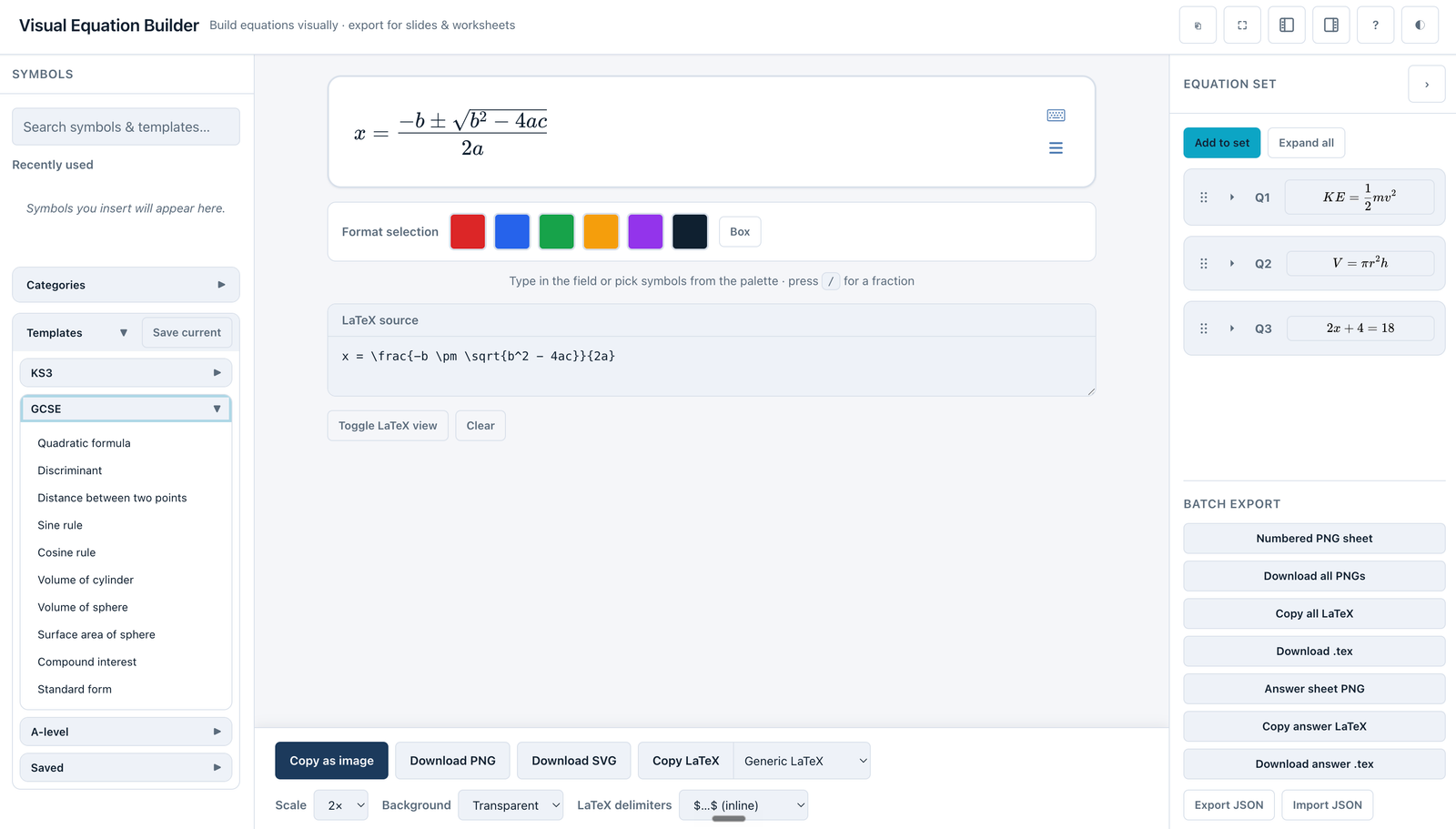Click Copy as image button
Image resolution: width=1456 pixels, height=829 pixels.
tap(331, 761)
